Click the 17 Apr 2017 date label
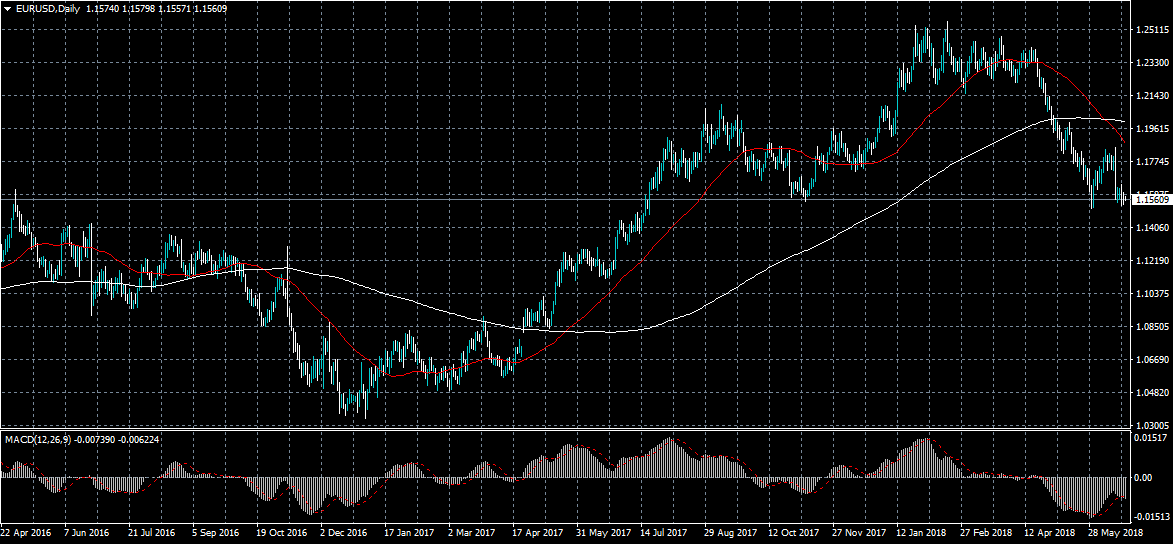The width and height of the screenshot is (1173, 544). 535,533
